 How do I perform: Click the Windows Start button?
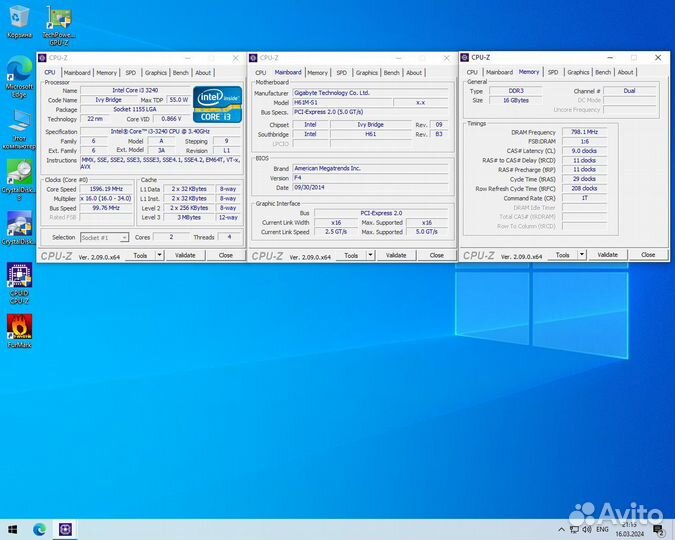(12, 529)
